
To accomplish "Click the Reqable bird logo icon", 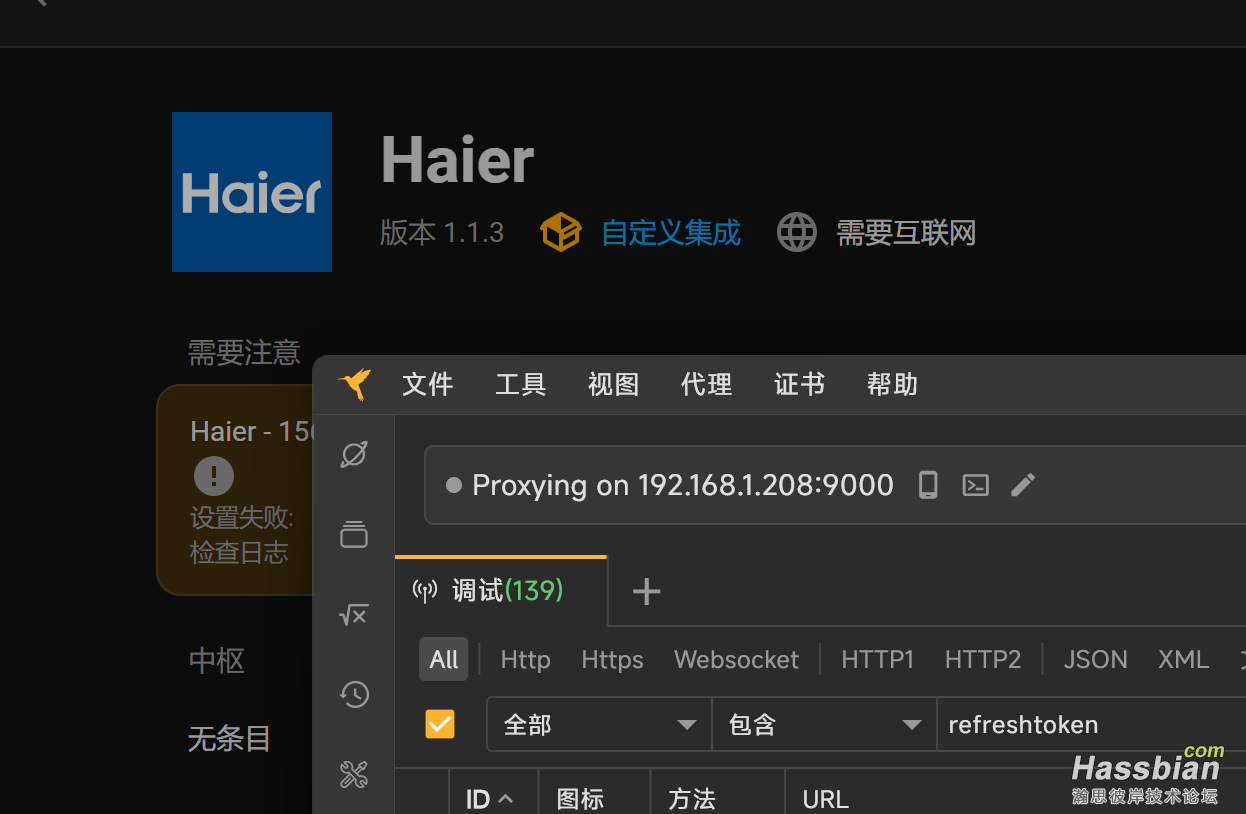I will (354, 384).
